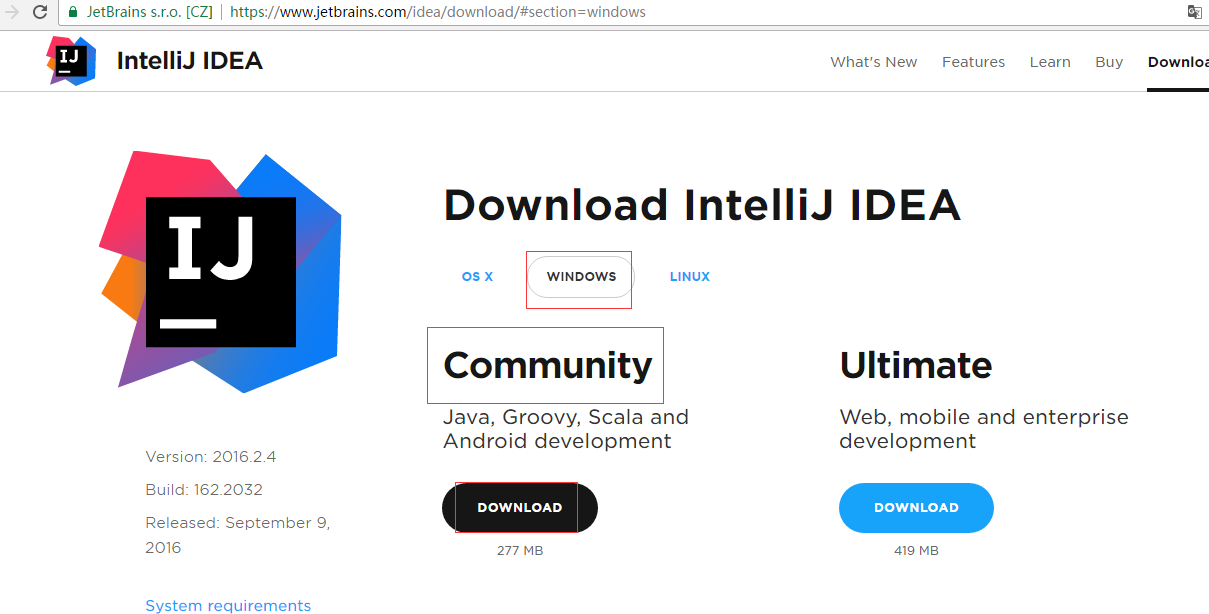Select the WINDOWS platform option

(580, 276)
